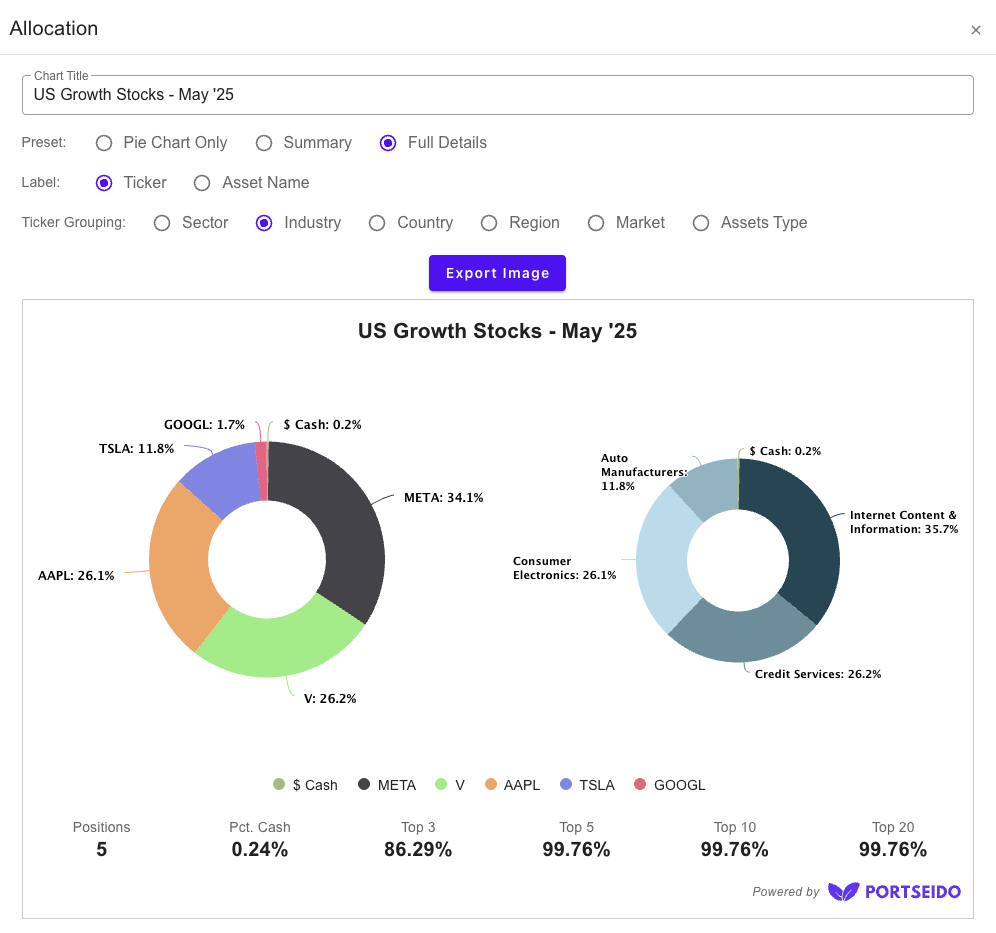Close the Allocation dialog
The width and height of the screenshot is (996, 933).
(976, 30)
